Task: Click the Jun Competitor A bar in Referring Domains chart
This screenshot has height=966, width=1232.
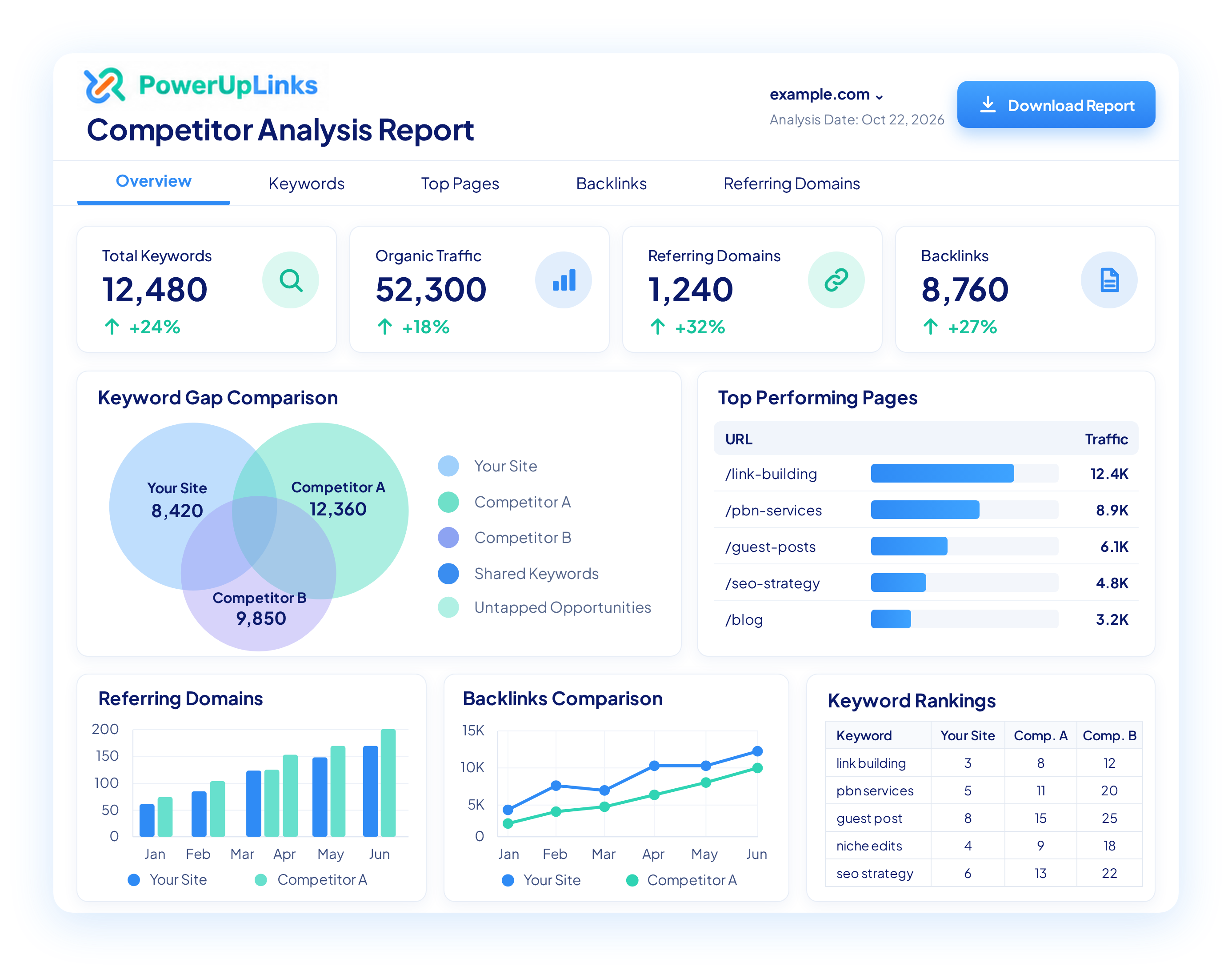Action: pos(388,783)
